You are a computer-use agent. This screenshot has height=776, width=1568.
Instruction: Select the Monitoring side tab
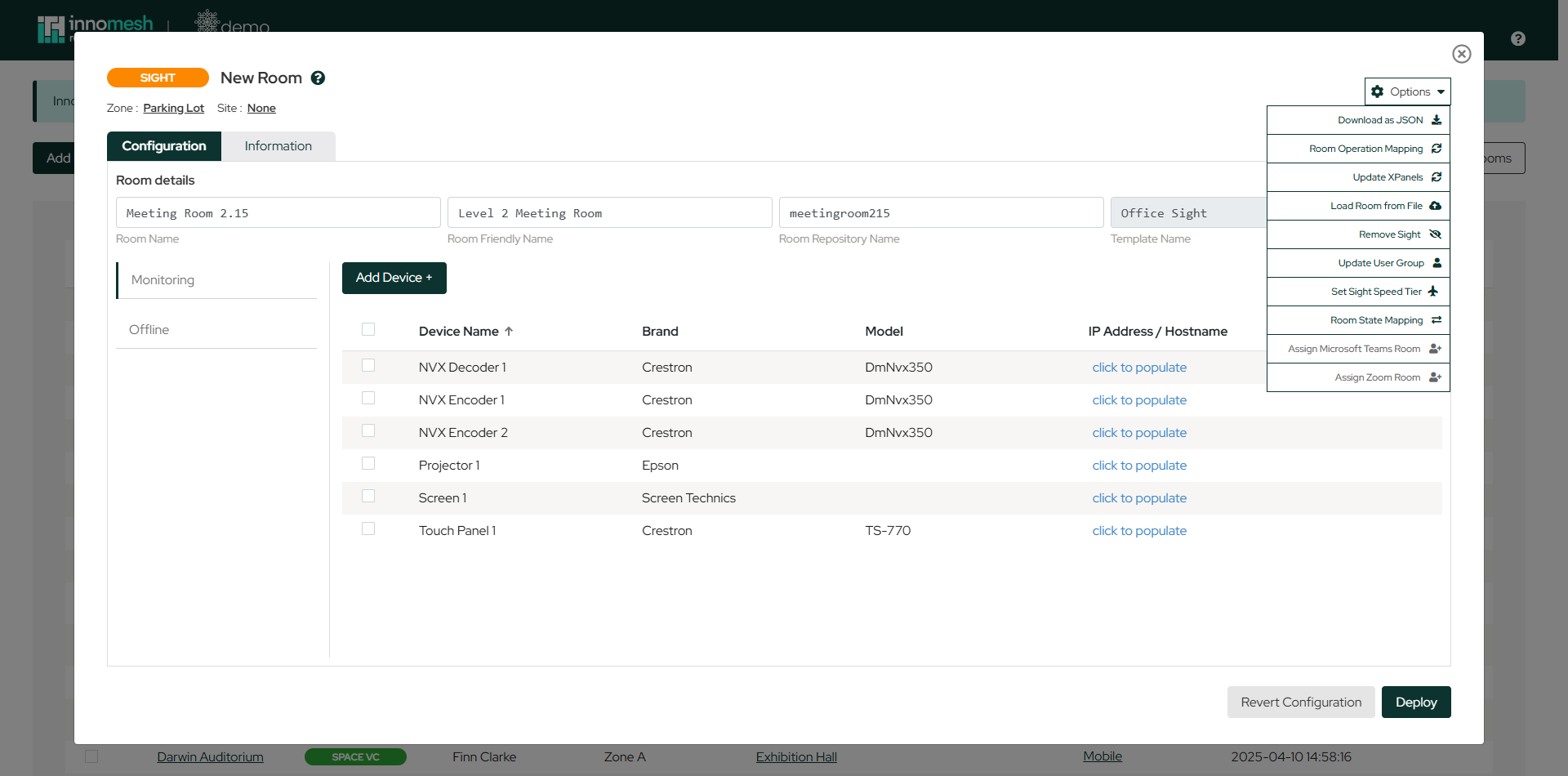tap(216, 280)
